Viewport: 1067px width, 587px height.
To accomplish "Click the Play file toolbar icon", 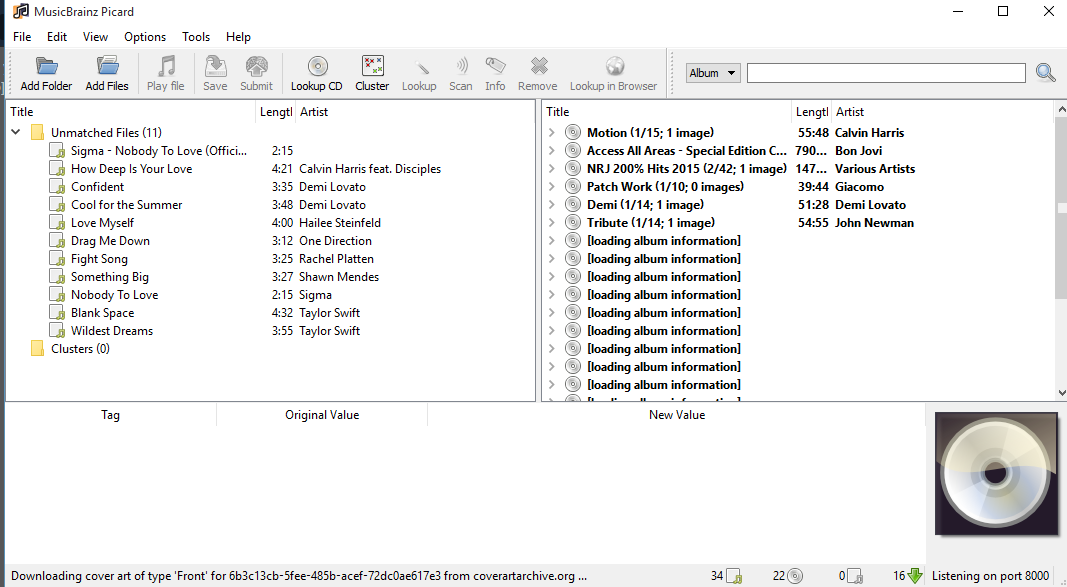I will tap(166, 66).
